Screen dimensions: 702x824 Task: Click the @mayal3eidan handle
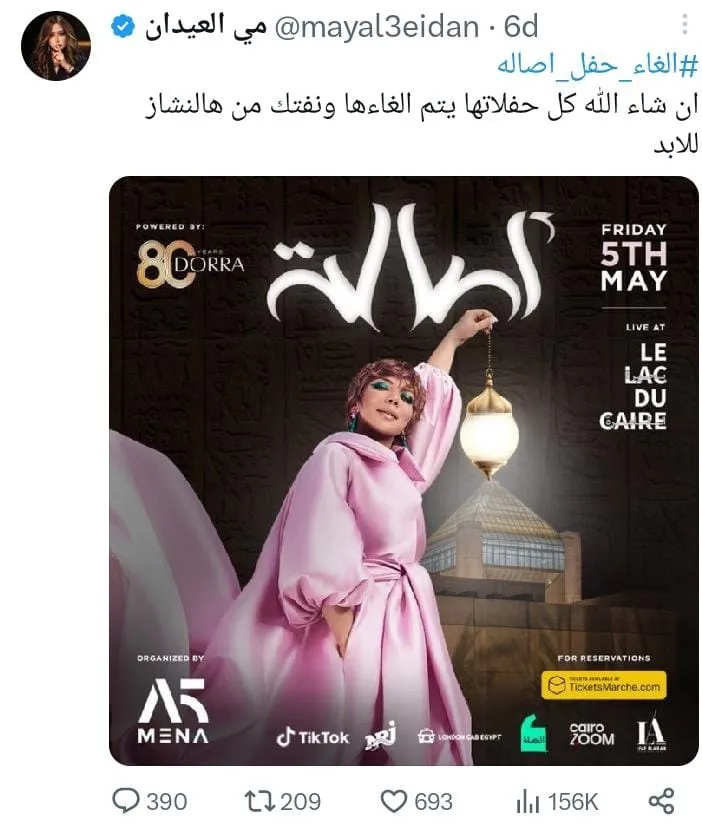pos(377,27)
